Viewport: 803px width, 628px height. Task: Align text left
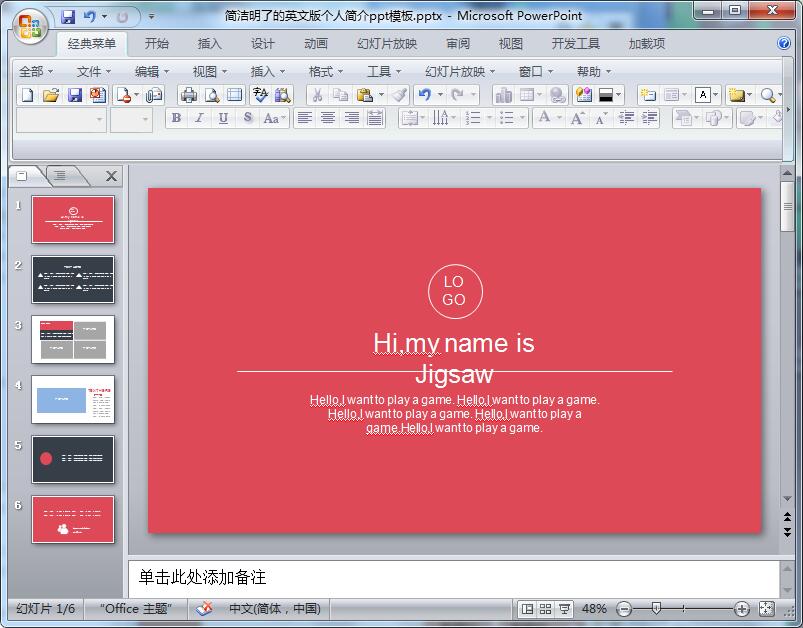pyautogui.click(x=305, y=118)
